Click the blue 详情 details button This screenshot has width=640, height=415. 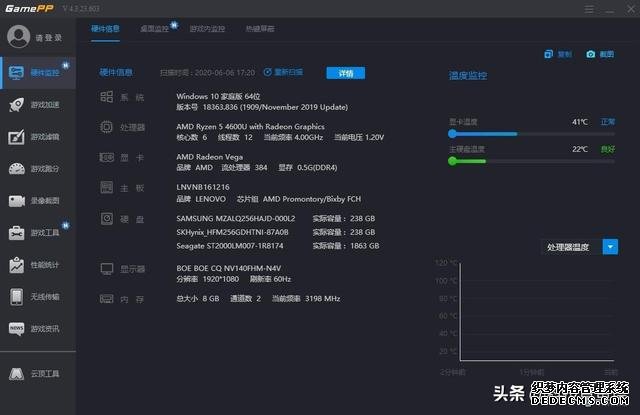tap(346, 73)
